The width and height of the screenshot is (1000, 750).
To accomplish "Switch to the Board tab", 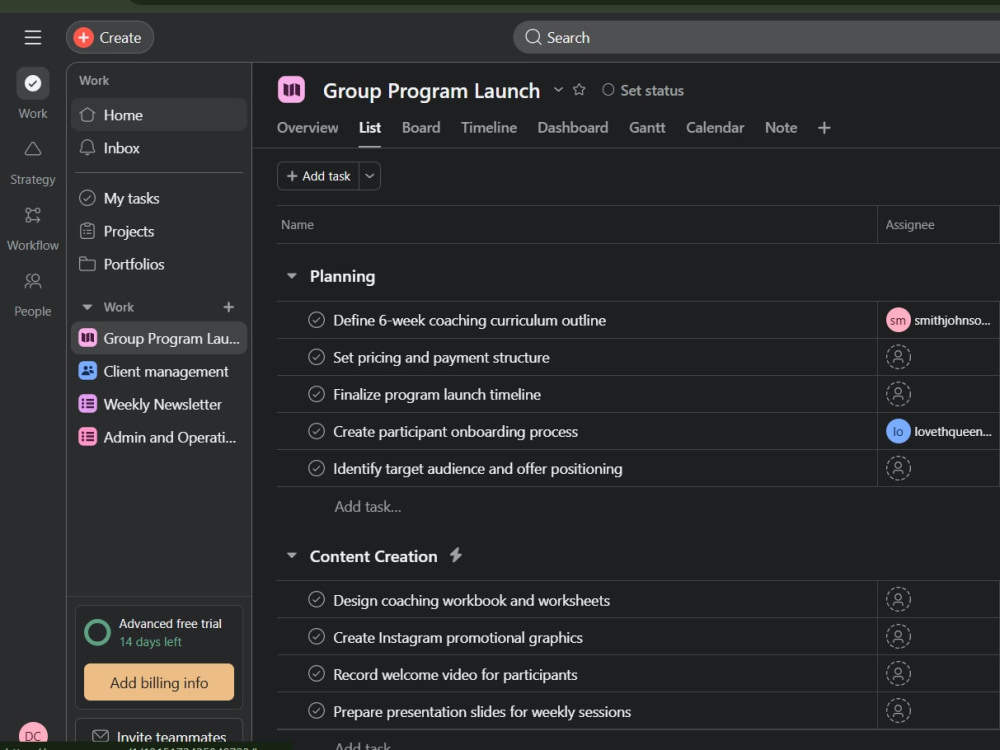I will (421, 128).
